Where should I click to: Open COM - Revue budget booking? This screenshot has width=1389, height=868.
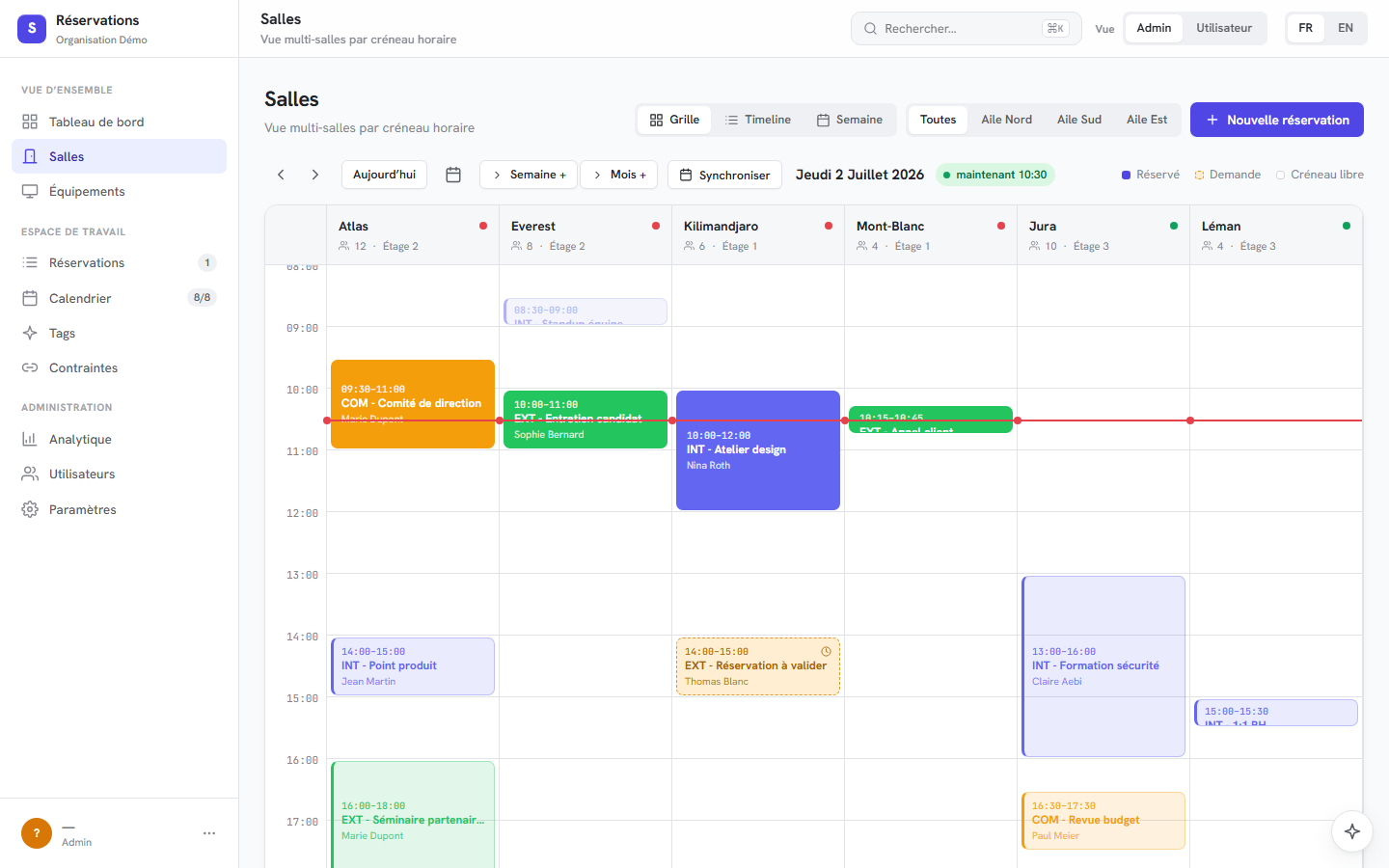point(1103,821)
